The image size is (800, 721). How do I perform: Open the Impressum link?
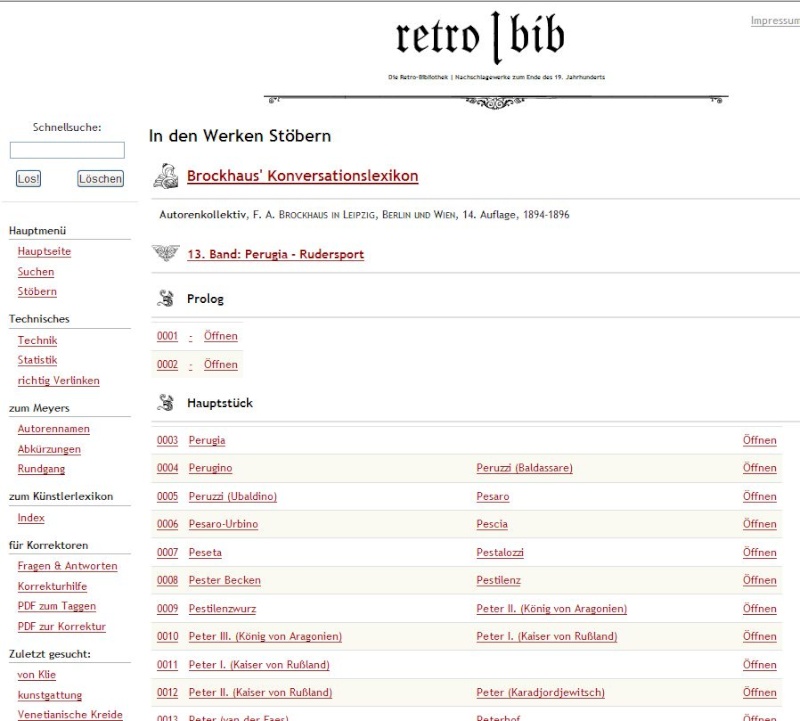775,20
